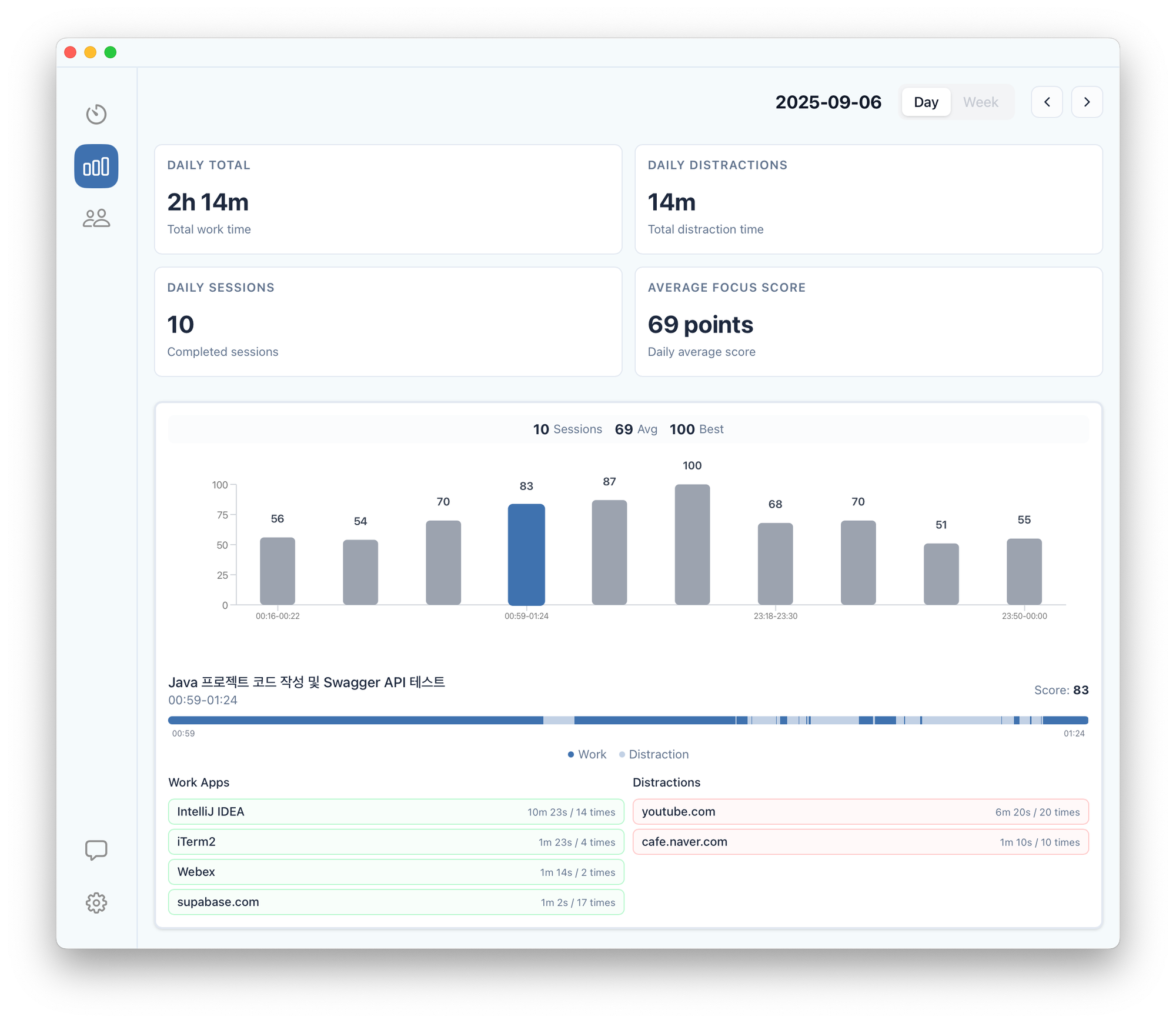Select the 00:16-00:22 session bar
1176x1023 pixels.
click(278, 571)
